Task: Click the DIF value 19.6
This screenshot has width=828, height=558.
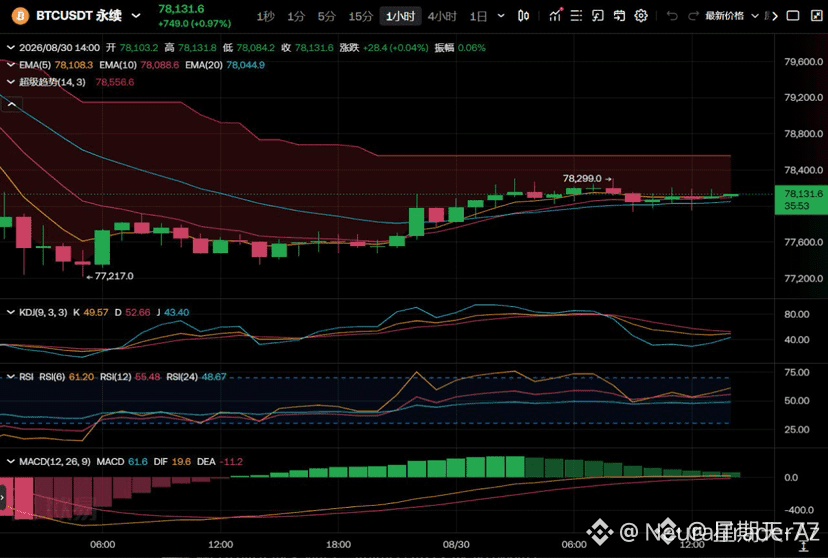Action: point(181,462)
